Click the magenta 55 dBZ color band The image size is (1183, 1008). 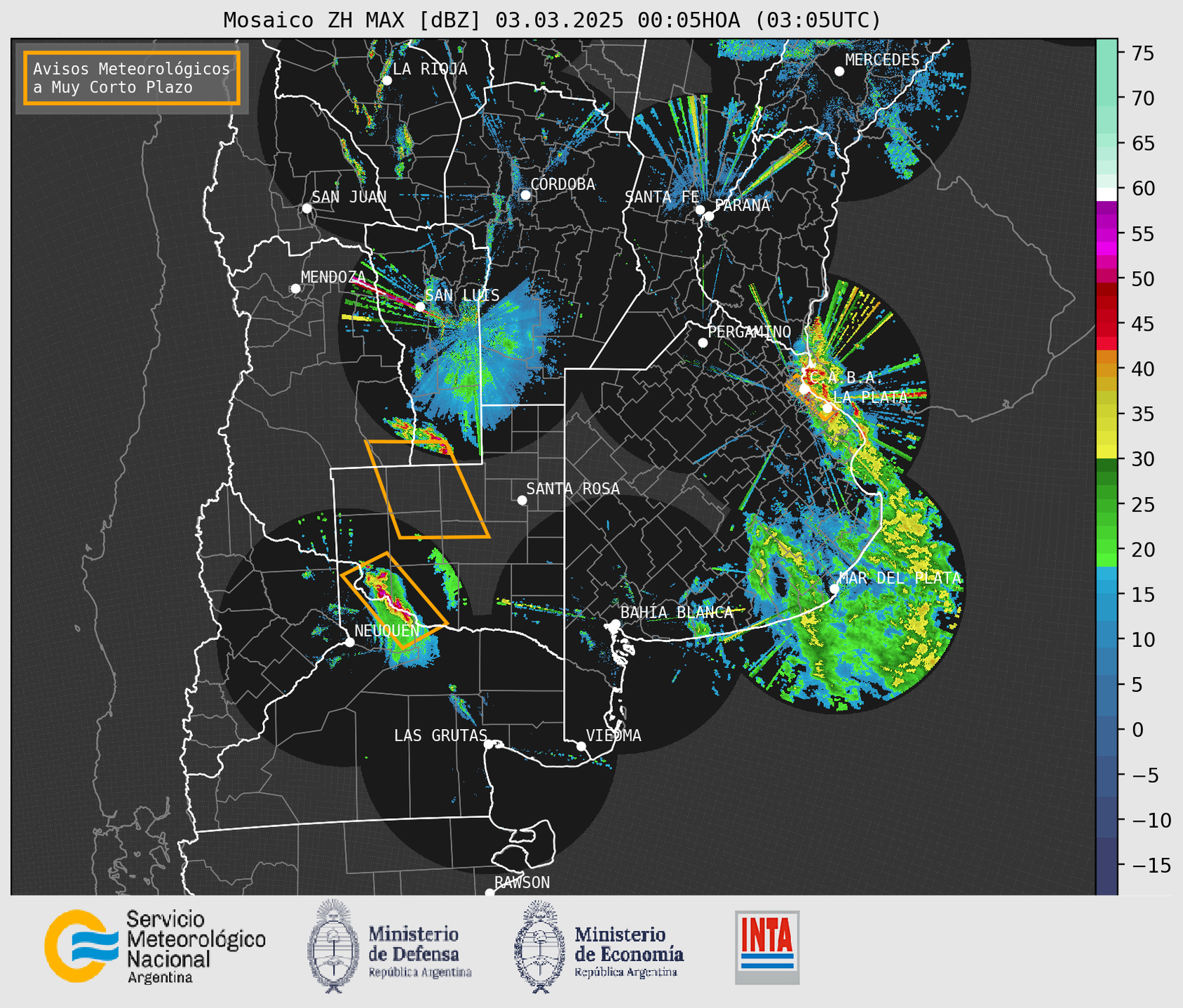1107,235
